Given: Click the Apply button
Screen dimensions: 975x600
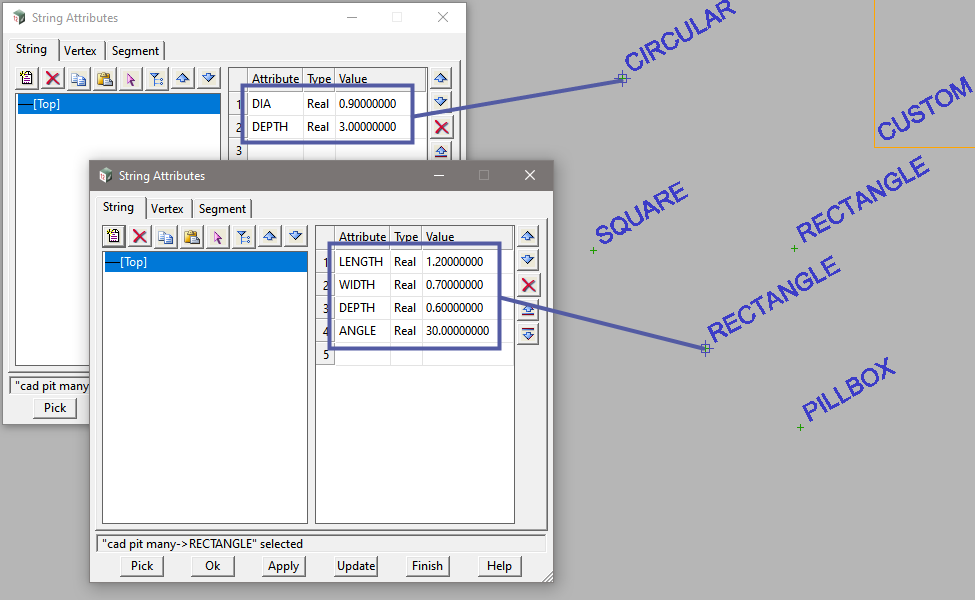Looking at the screenshot, I should [x=284, y=566].
